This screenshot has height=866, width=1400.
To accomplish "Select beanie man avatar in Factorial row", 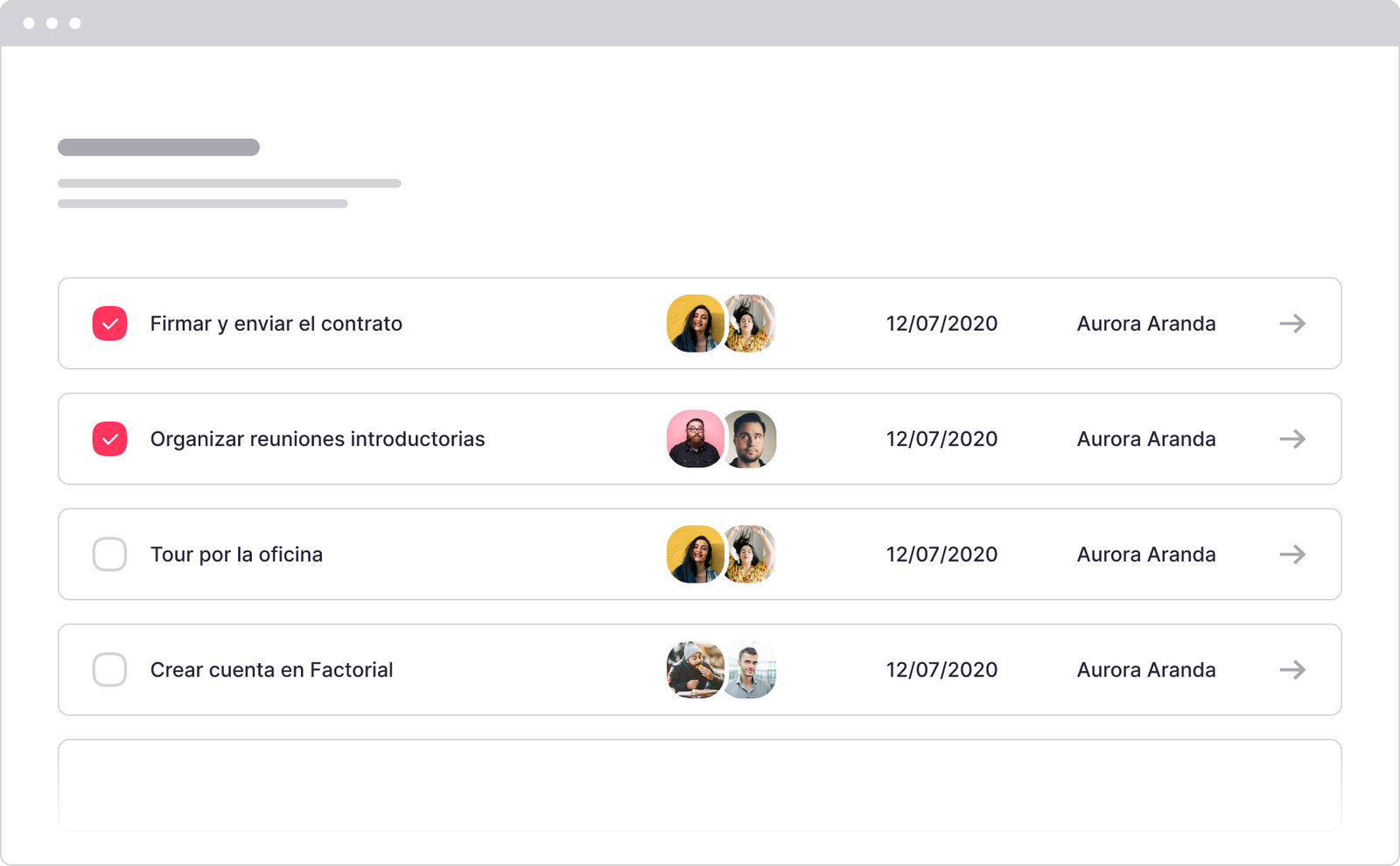I will [694, 670].
